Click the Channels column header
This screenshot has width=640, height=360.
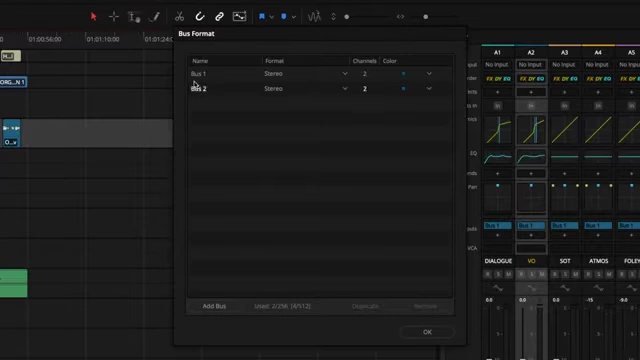(364, 61)
